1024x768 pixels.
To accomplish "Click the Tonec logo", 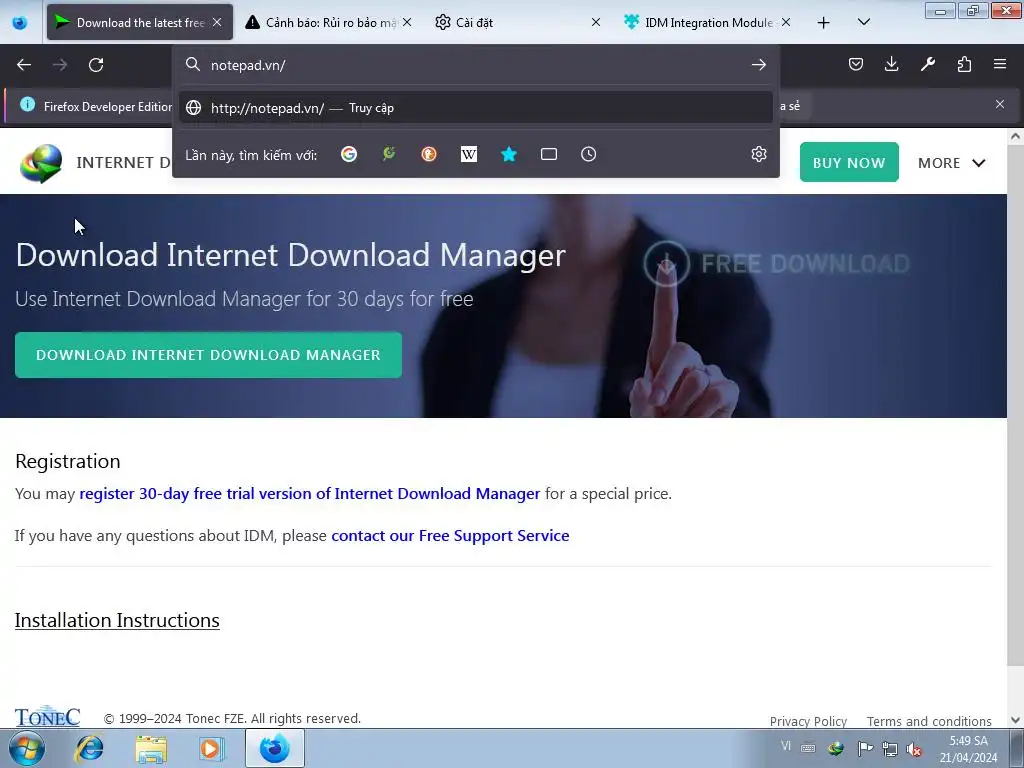I will [48, 716].
